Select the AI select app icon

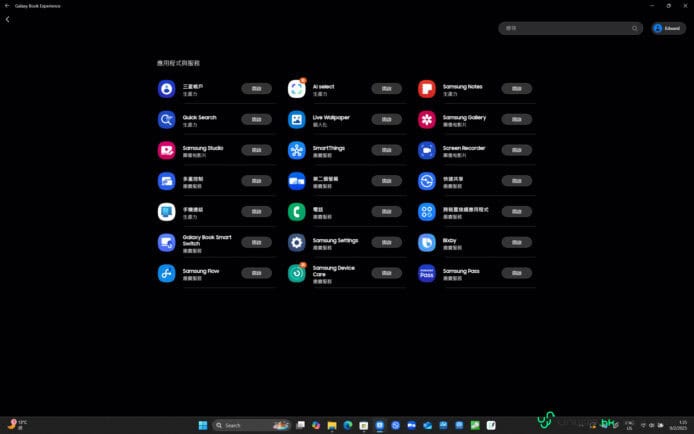(296, 89)
